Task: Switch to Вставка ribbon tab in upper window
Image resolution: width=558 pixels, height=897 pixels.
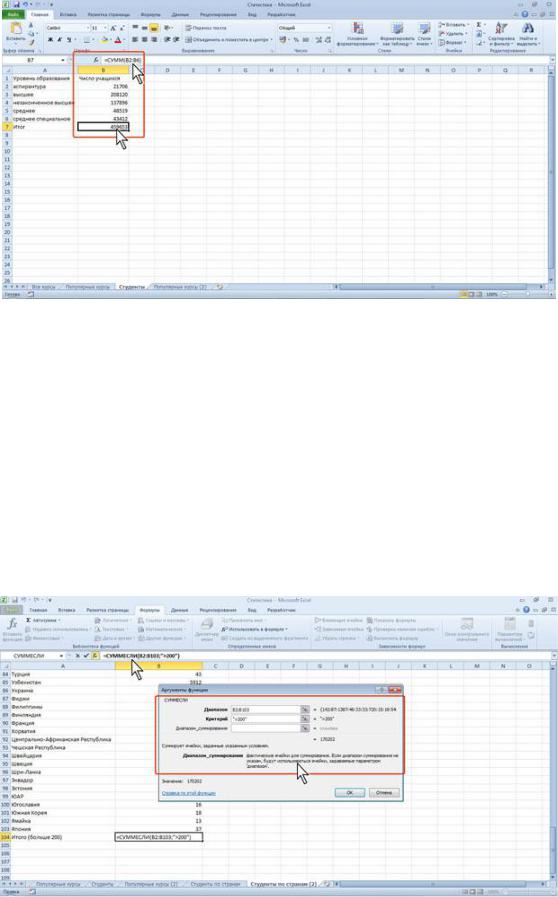Action: (68, 14)
